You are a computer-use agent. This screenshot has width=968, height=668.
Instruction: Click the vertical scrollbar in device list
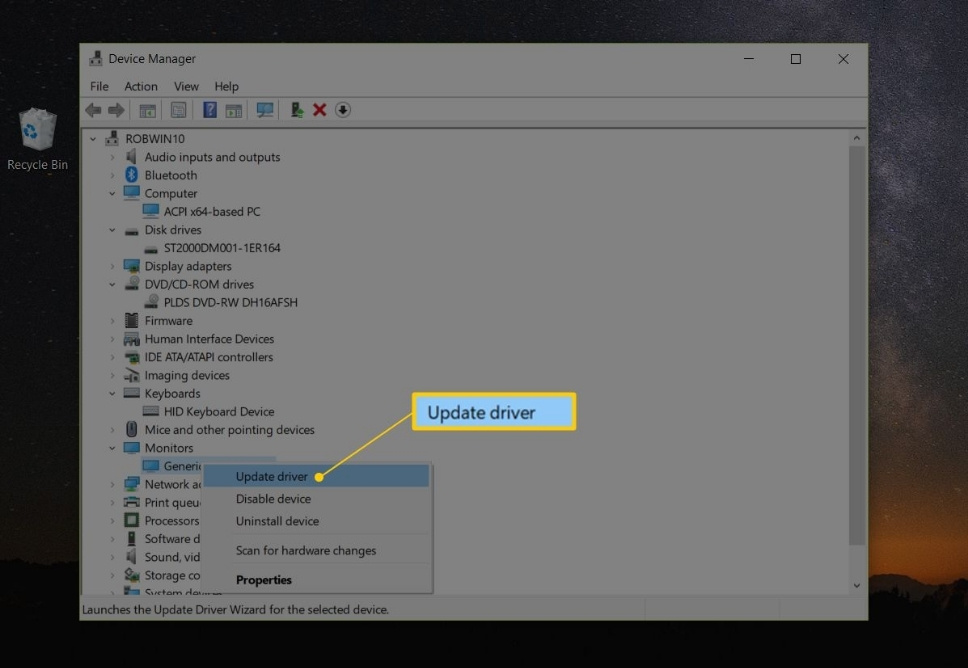857,340
